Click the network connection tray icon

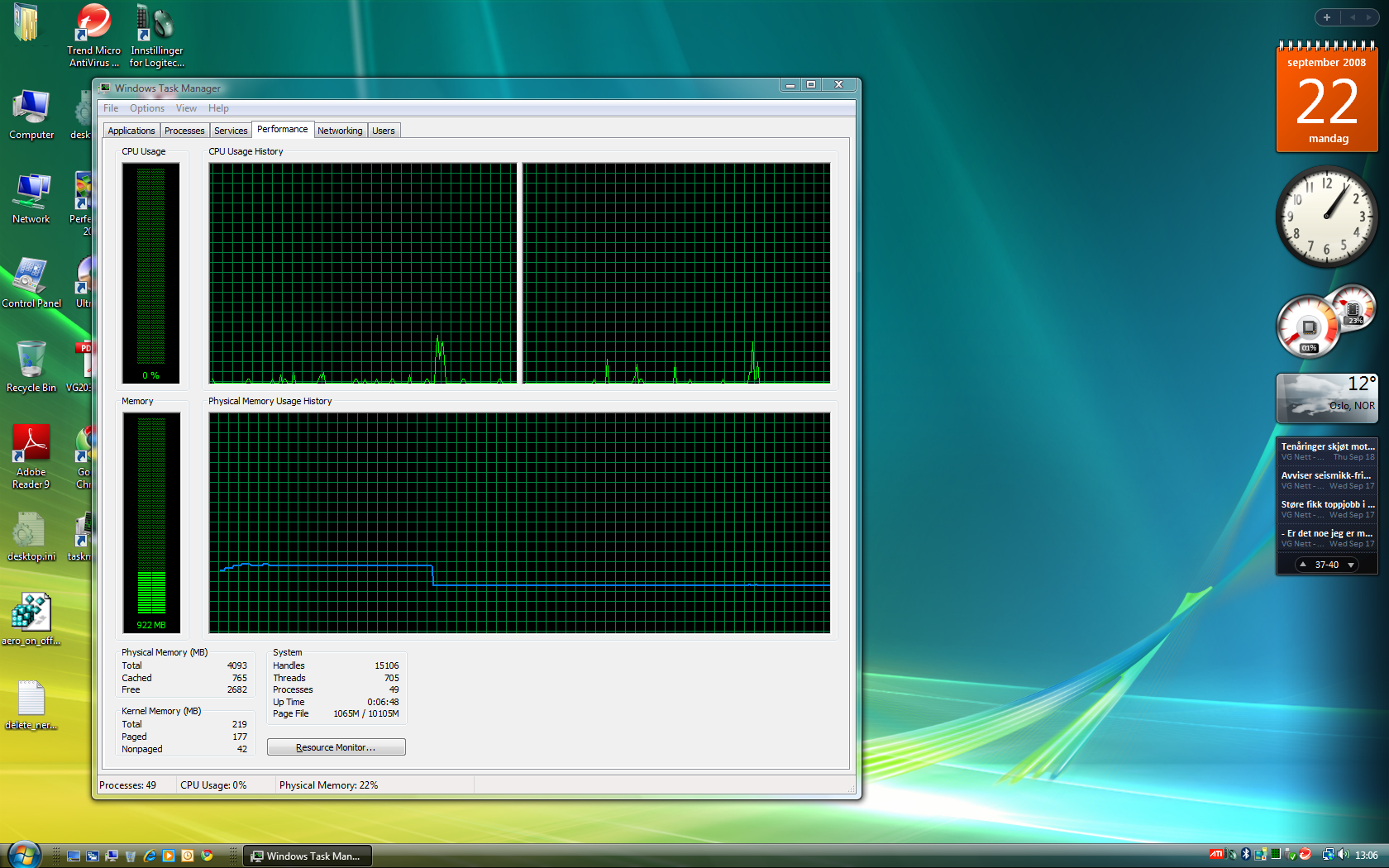coord(1329,854)
